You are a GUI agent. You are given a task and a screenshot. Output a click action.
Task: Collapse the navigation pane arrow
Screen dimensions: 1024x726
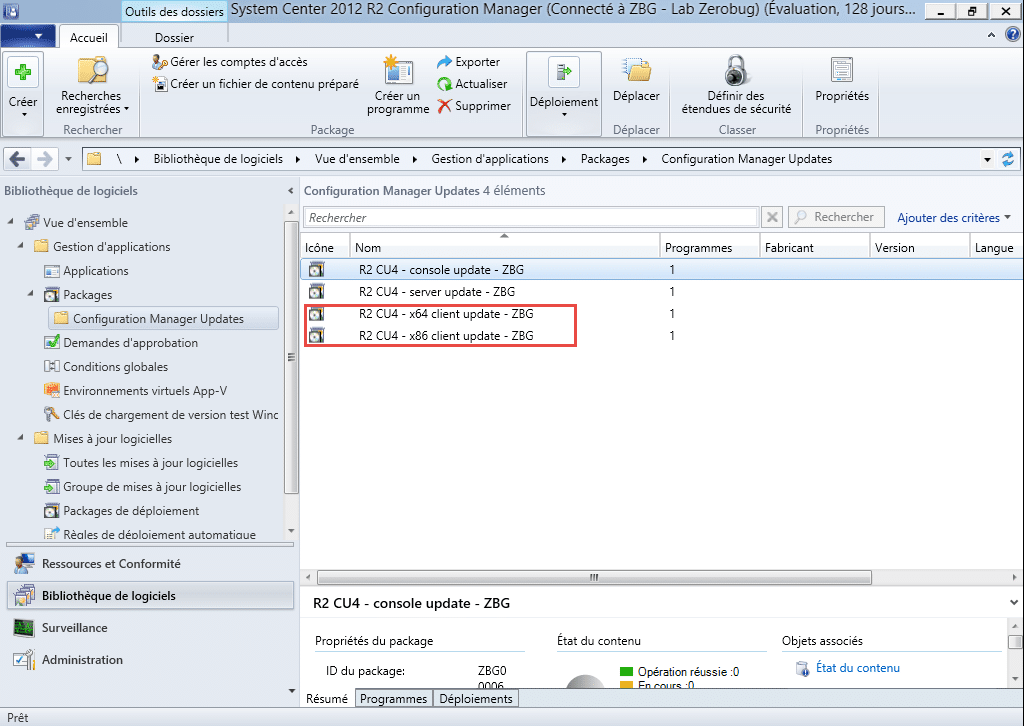point(291,191)
